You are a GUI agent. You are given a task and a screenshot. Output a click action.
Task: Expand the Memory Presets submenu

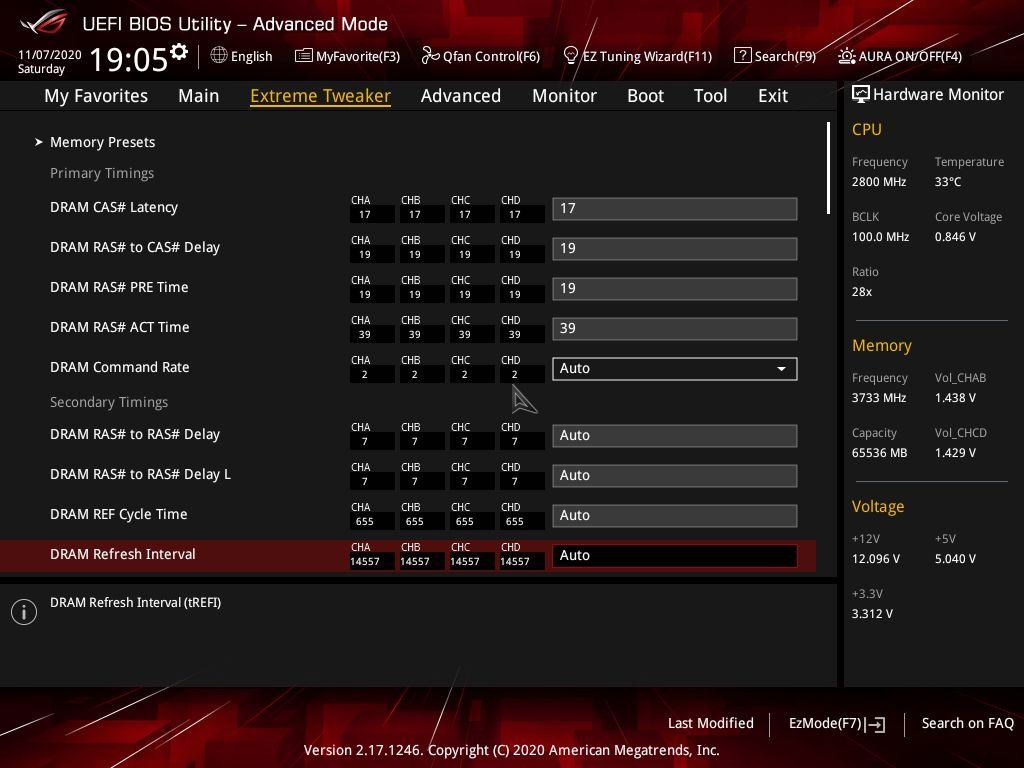(x=103, y=142)
